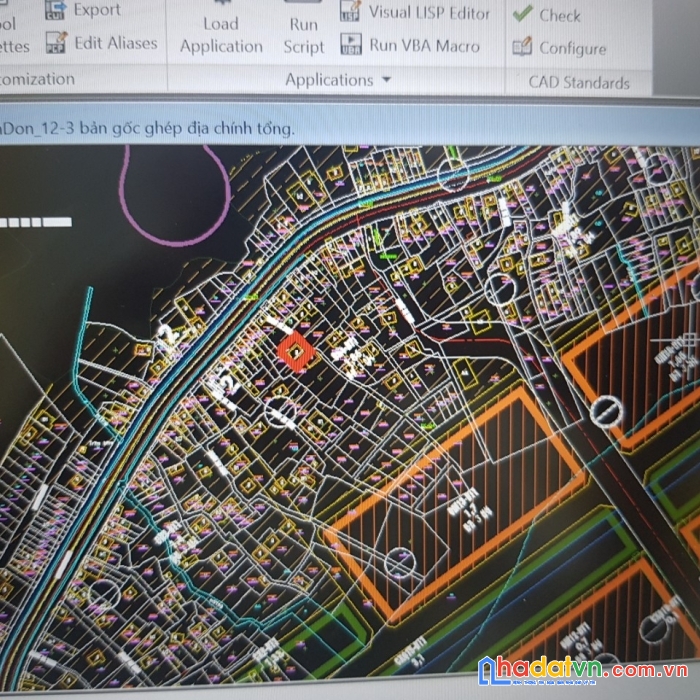The height and width of the screenshot is (700, 700).
Task: Expand the Applications panel dropdown arrow
Action: [x=387, y=80]
